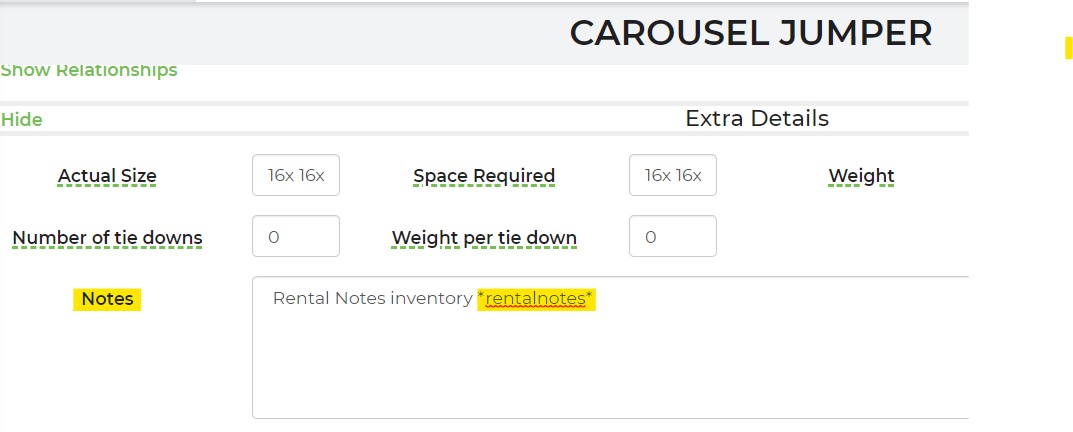The width and height of the screenshot is (1073, 432).
Task: Click into the Weight per tie down field
Action: tap(673, 237)
